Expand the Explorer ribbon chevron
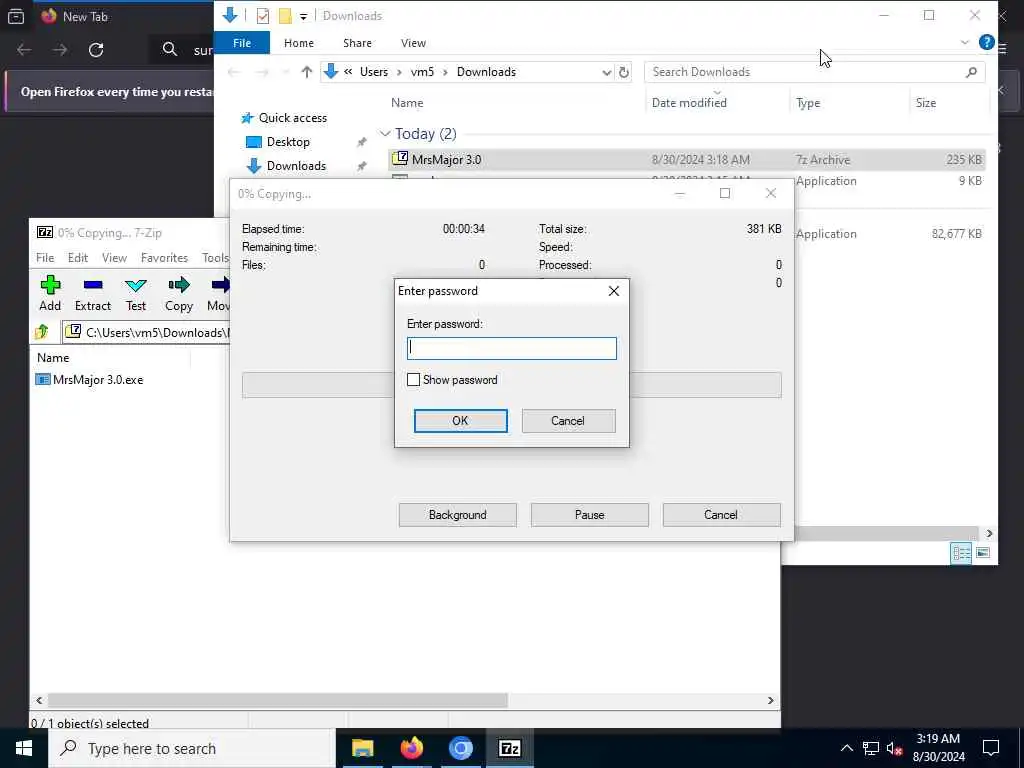This screenshot has width=1024, height=768. 965,42
